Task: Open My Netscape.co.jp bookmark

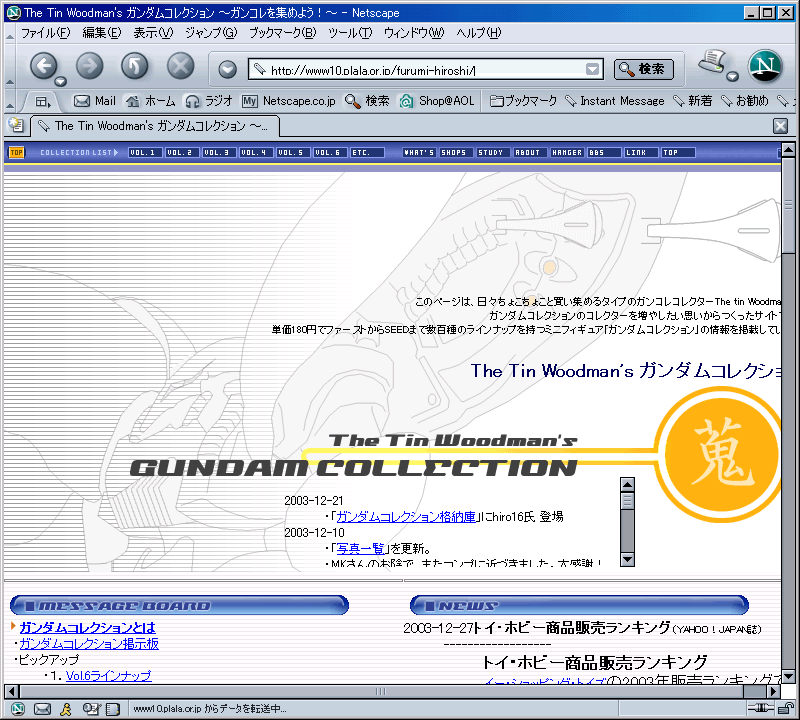Action: click(x=289, y=101)
